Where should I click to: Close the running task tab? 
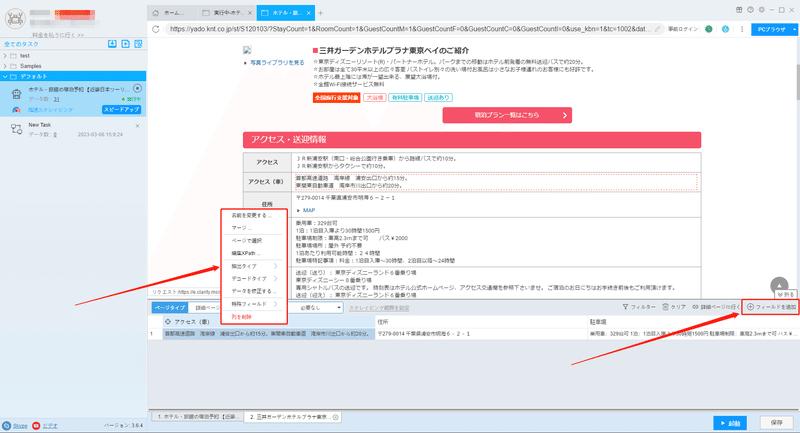(249, 13)
